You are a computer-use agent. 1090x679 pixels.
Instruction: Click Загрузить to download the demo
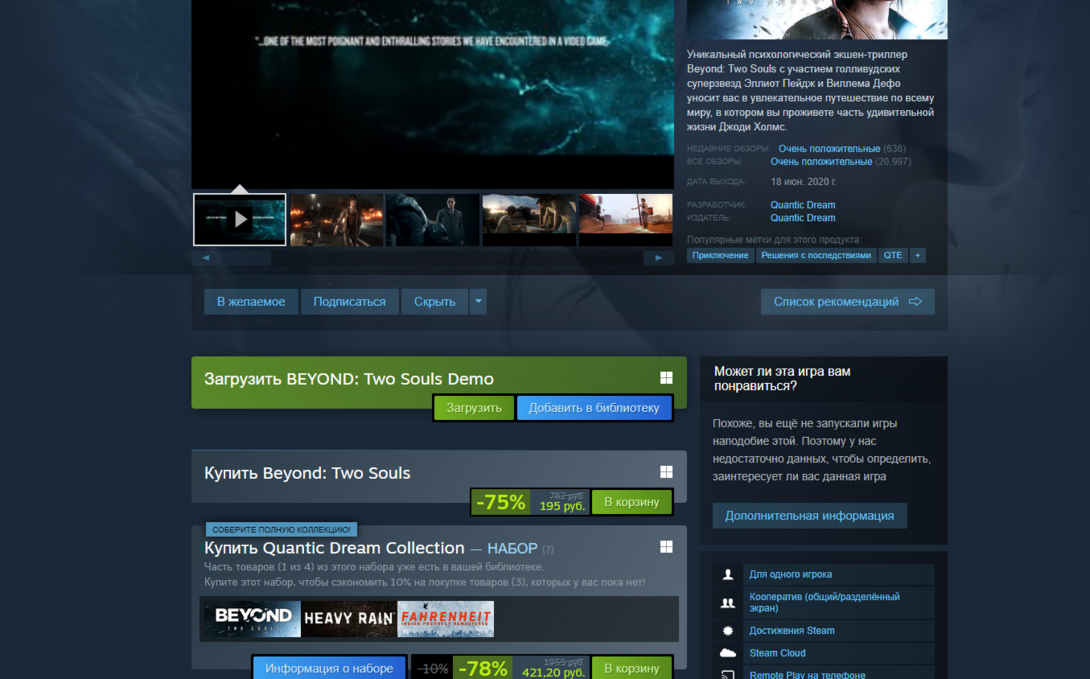[474, 408]
